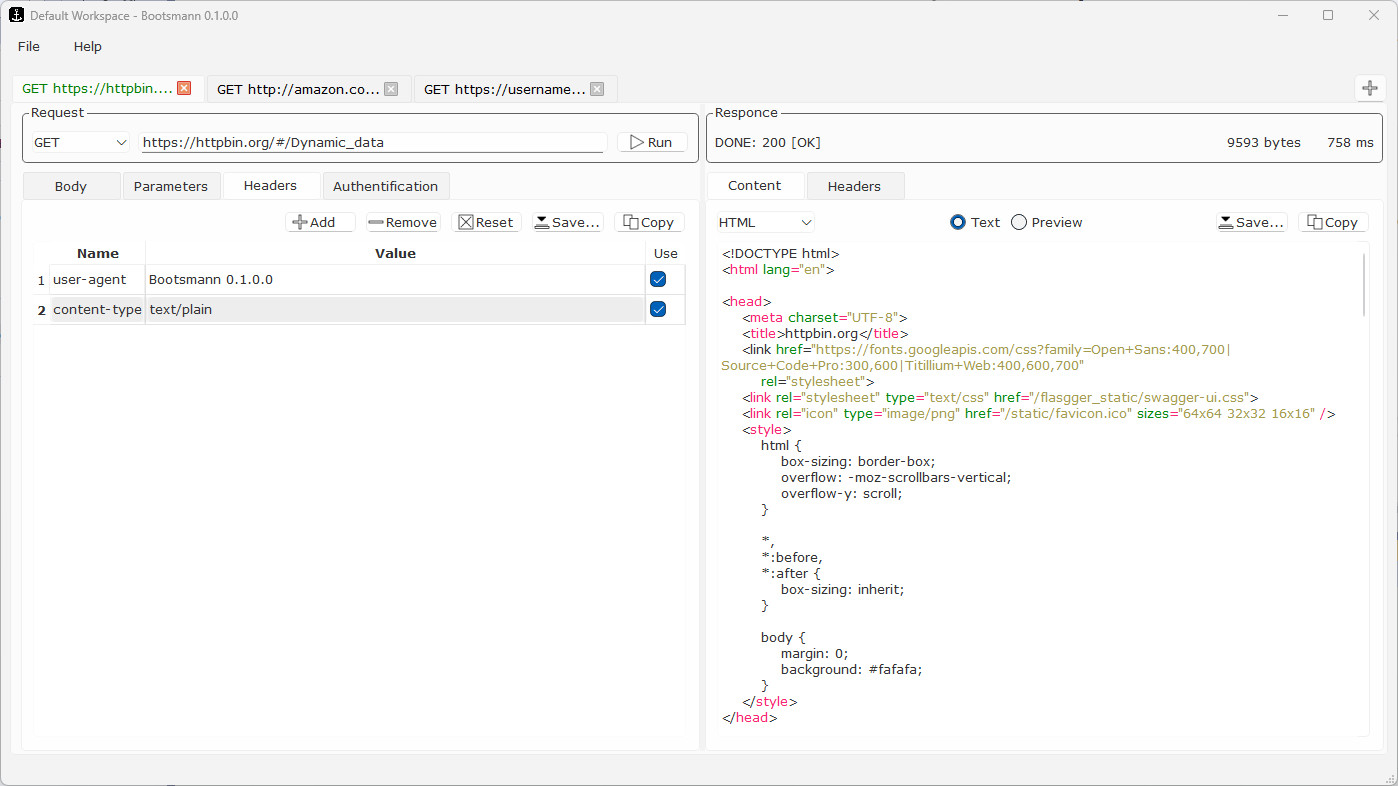
Task: Select the Preview radio button
Action: tap(1019, 222)
